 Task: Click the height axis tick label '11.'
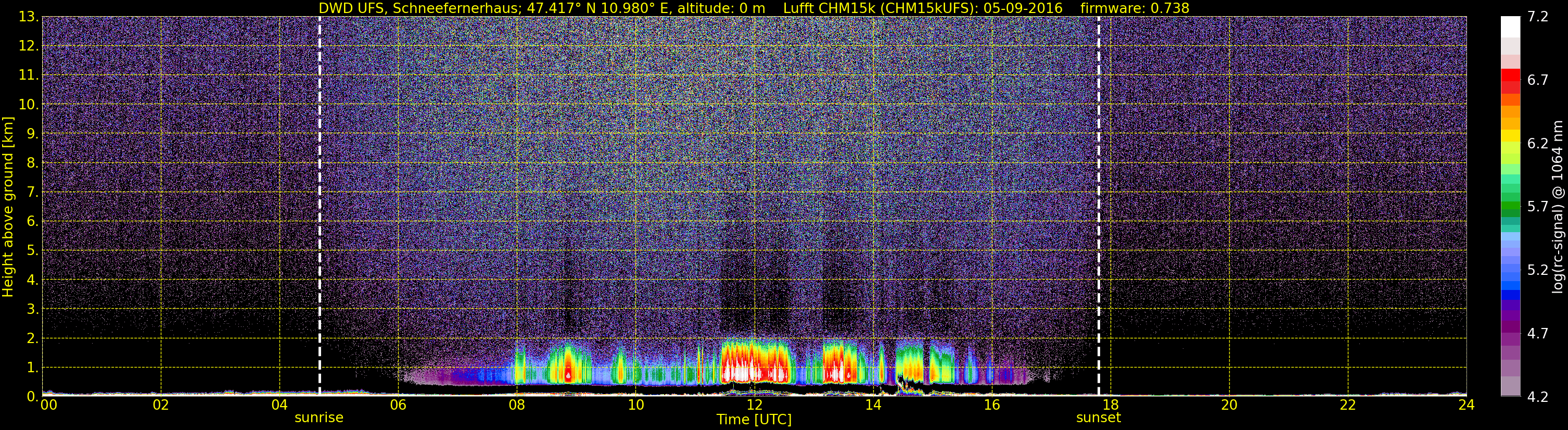[x=29, y=75]
